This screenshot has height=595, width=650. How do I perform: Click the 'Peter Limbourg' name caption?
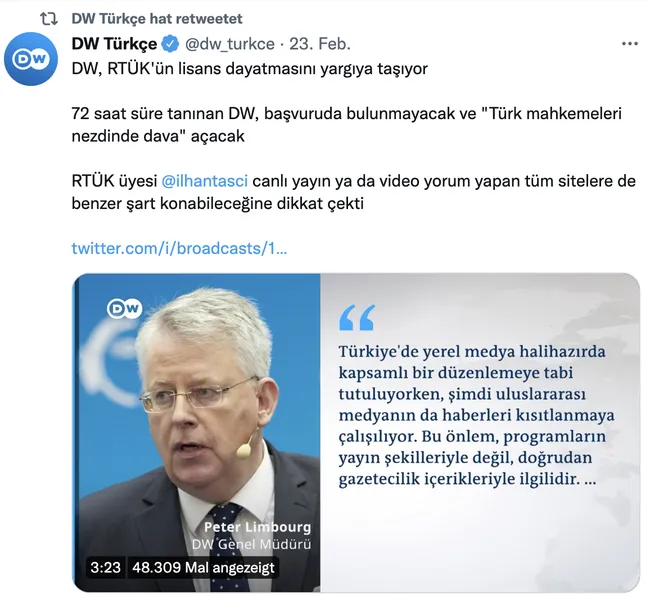257,527
